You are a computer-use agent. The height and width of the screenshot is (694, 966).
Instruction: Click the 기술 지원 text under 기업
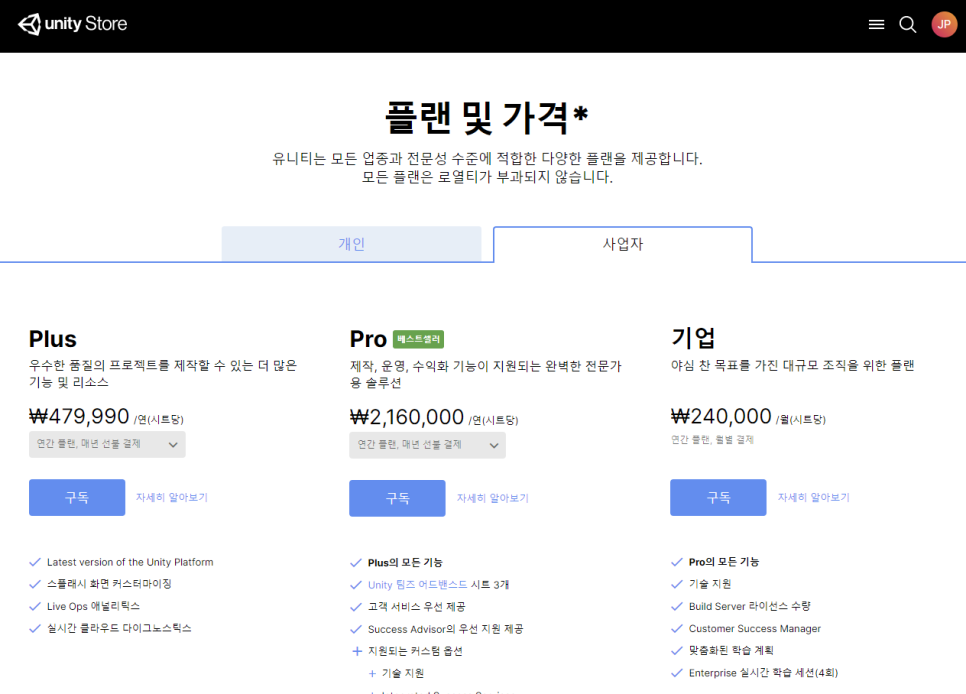710,584
